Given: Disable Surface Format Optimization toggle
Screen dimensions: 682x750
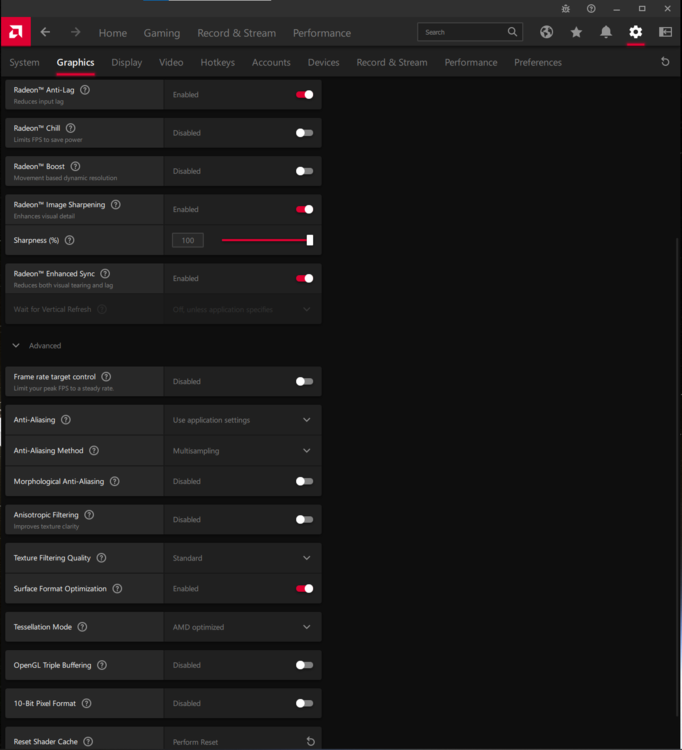Looking at the screenshot, I should tap(305, 588).
